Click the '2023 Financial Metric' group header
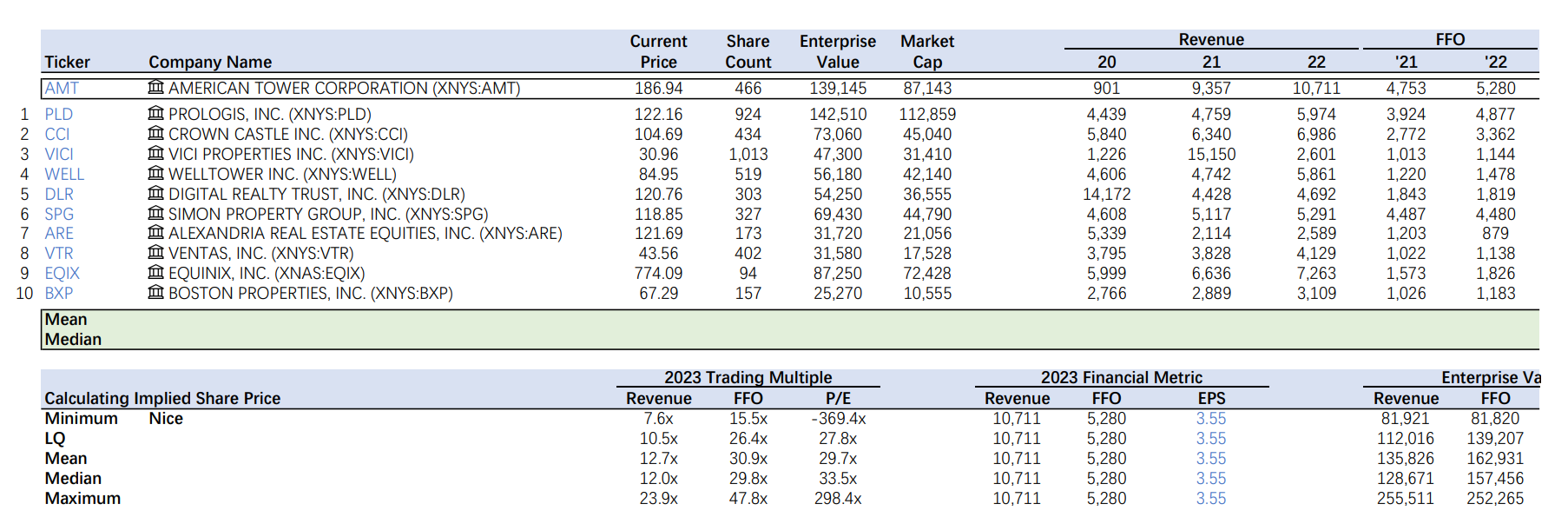 pyautogui.click(x=1122, y=378)
